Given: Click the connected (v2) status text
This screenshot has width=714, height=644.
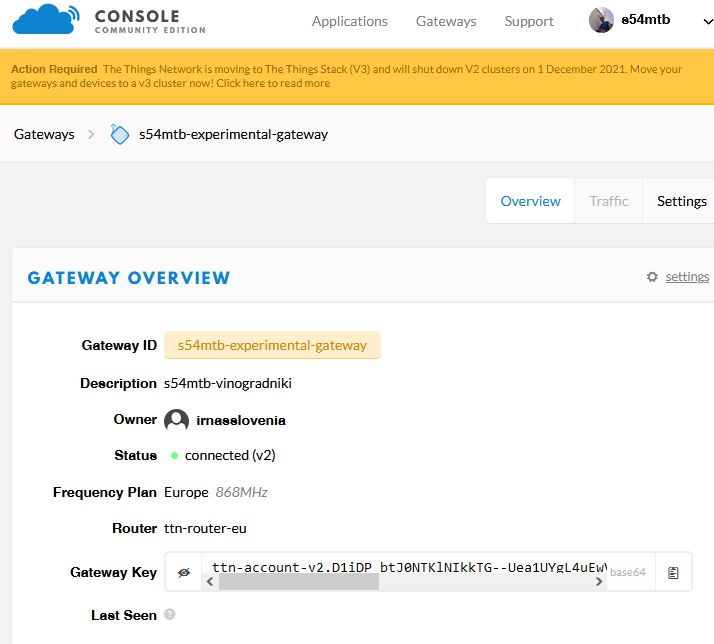Looking at the screenshot, I should pos(230,455).
